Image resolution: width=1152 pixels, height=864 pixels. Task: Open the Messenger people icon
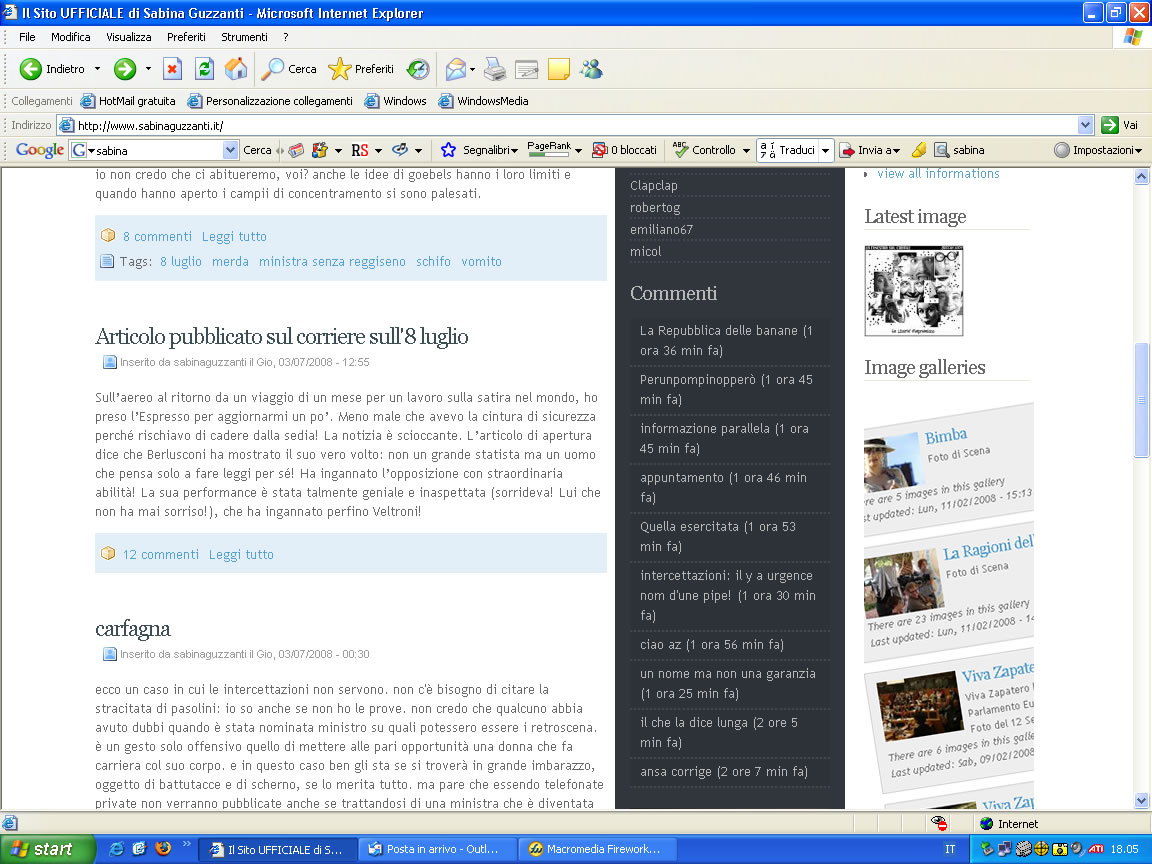[x=591, y=69]
